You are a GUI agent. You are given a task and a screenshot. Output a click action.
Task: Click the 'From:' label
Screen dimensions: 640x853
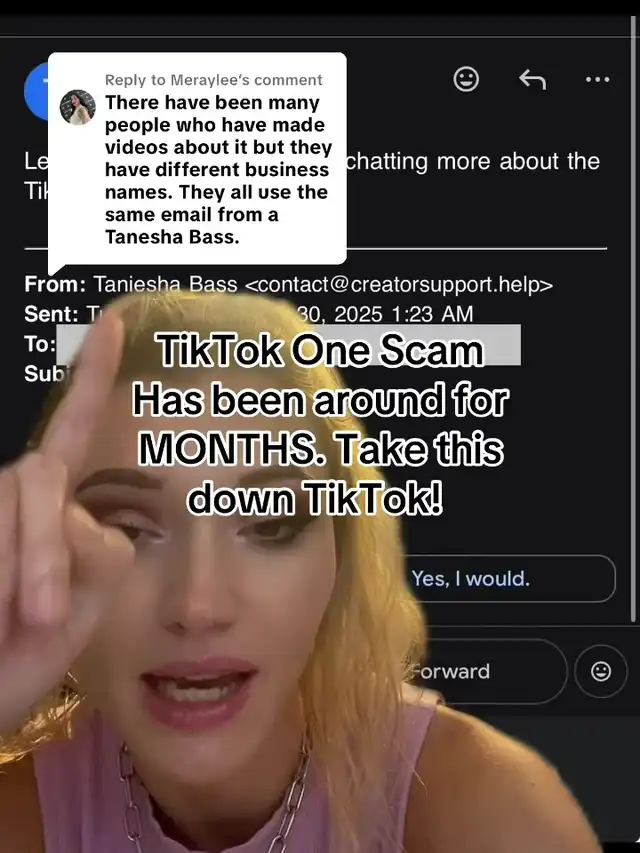pos(55,285)
